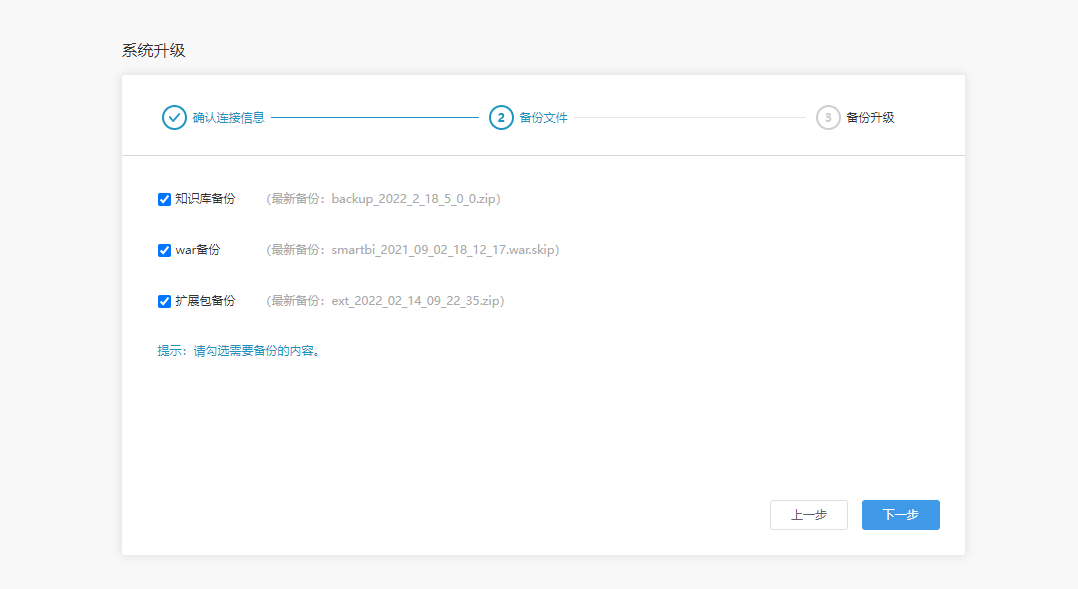The height and width of the screenshot is (589, 1078).
Task: Select the 确认连接信息 step label
Action: click(228, 118)
